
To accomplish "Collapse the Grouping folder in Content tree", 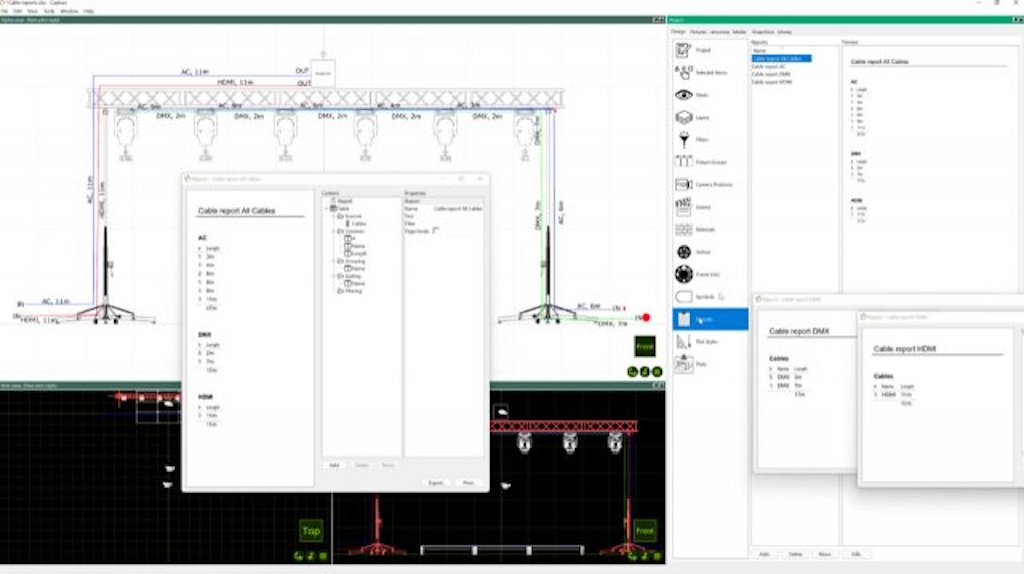I will pyautogui.click(x=334, y=260).
